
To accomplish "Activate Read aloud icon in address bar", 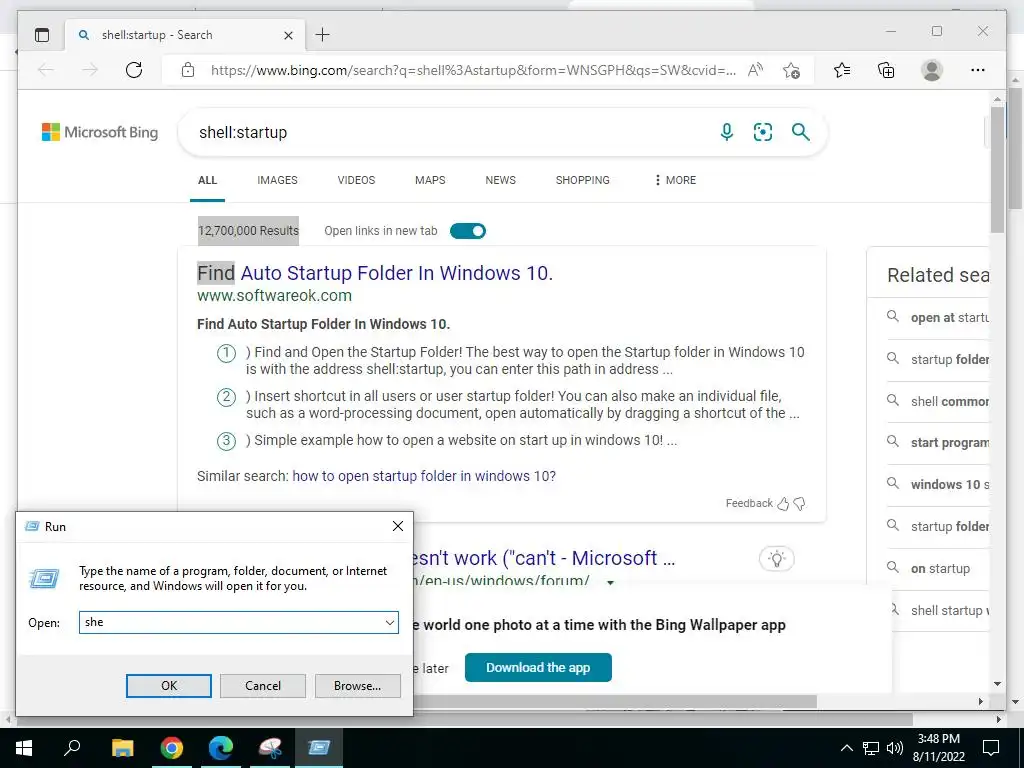I will coord(756,70).
